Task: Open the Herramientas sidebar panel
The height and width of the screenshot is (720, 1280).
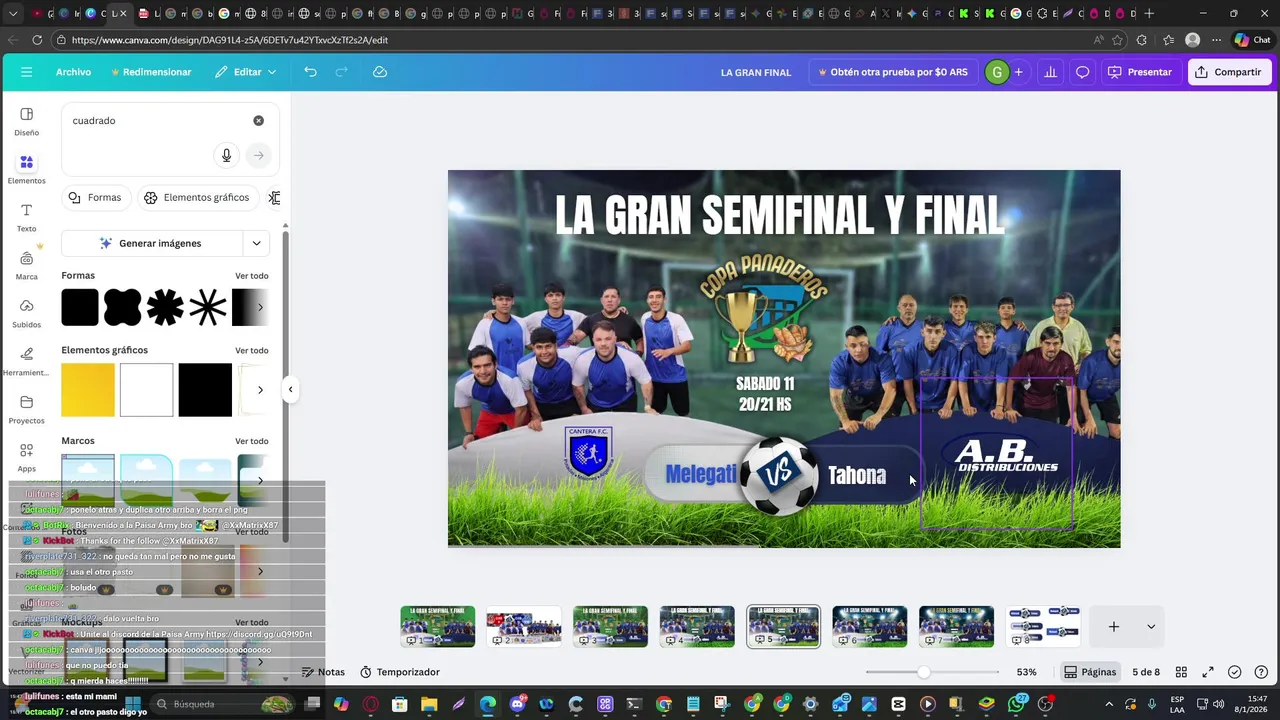Action: pos(26,361)
